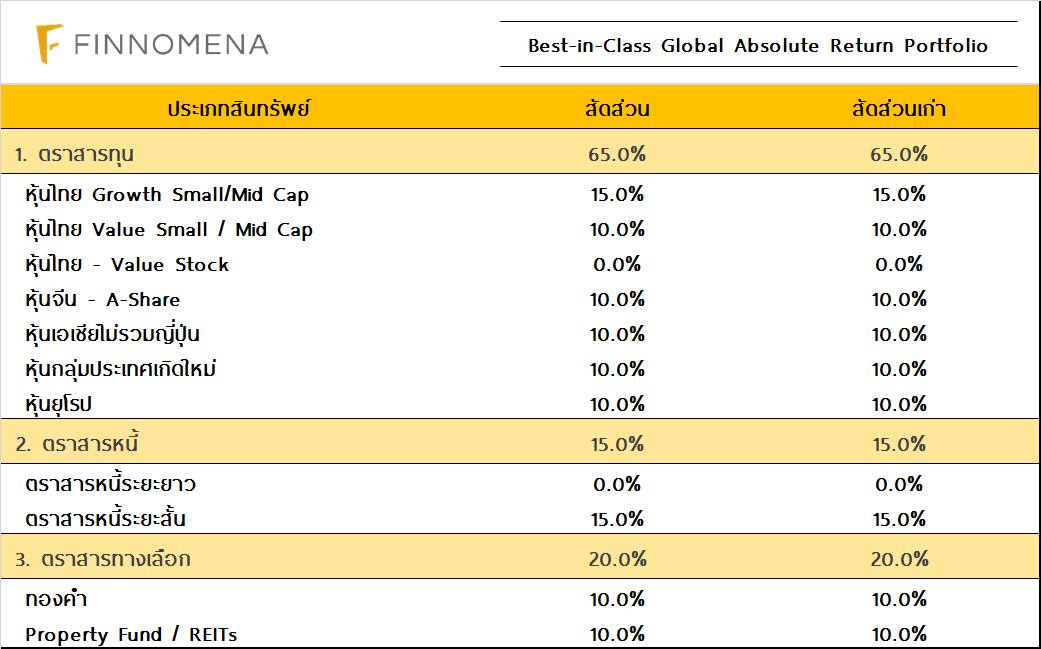1041x649 pixels.
Task: Click the หุ้นเอเชียไม่รวมญี่ปุ่น row label
Action: (119, 334)
